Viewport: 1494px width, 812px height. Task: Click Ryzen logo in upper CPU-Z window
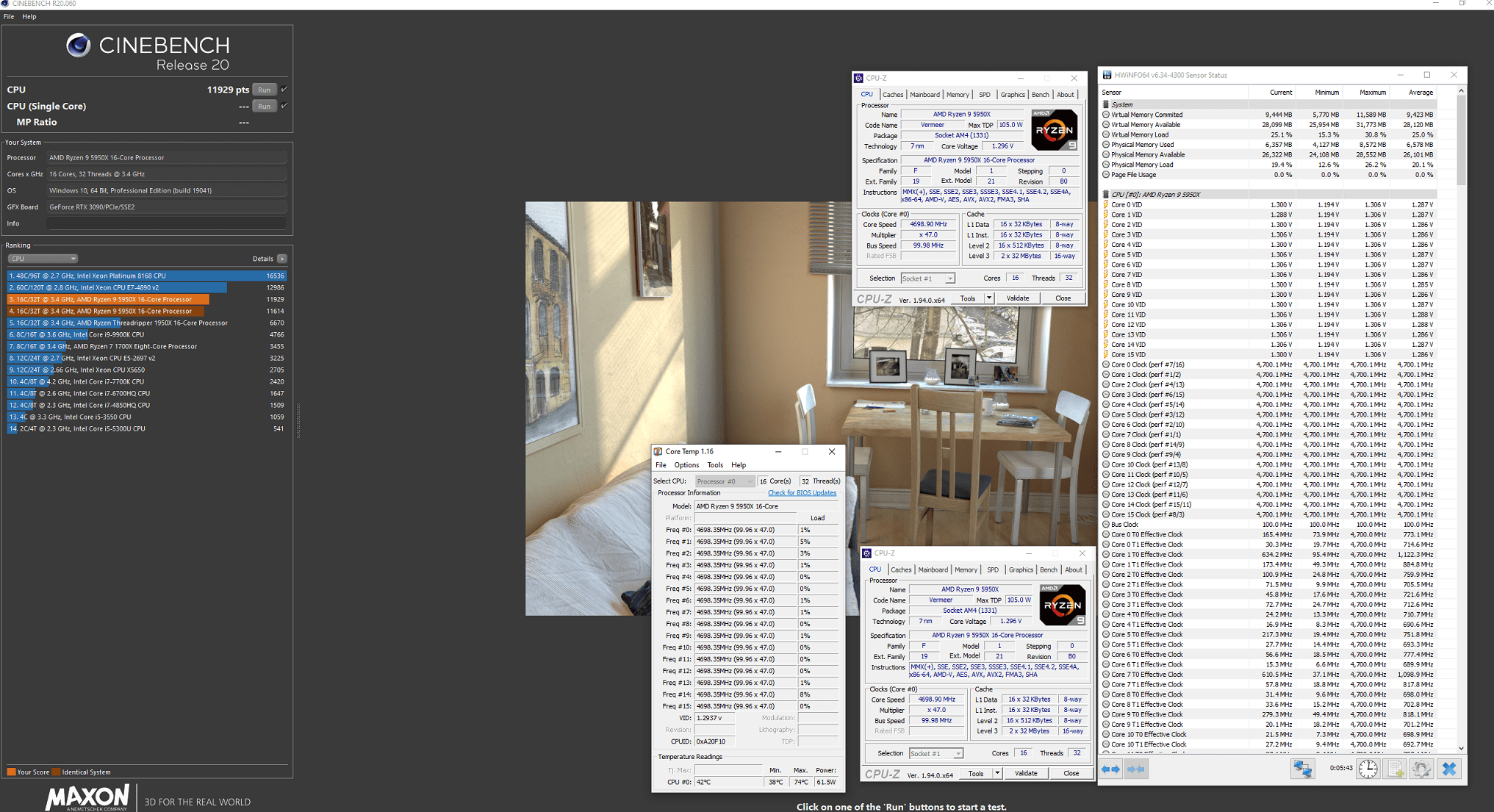[1054, 130]
